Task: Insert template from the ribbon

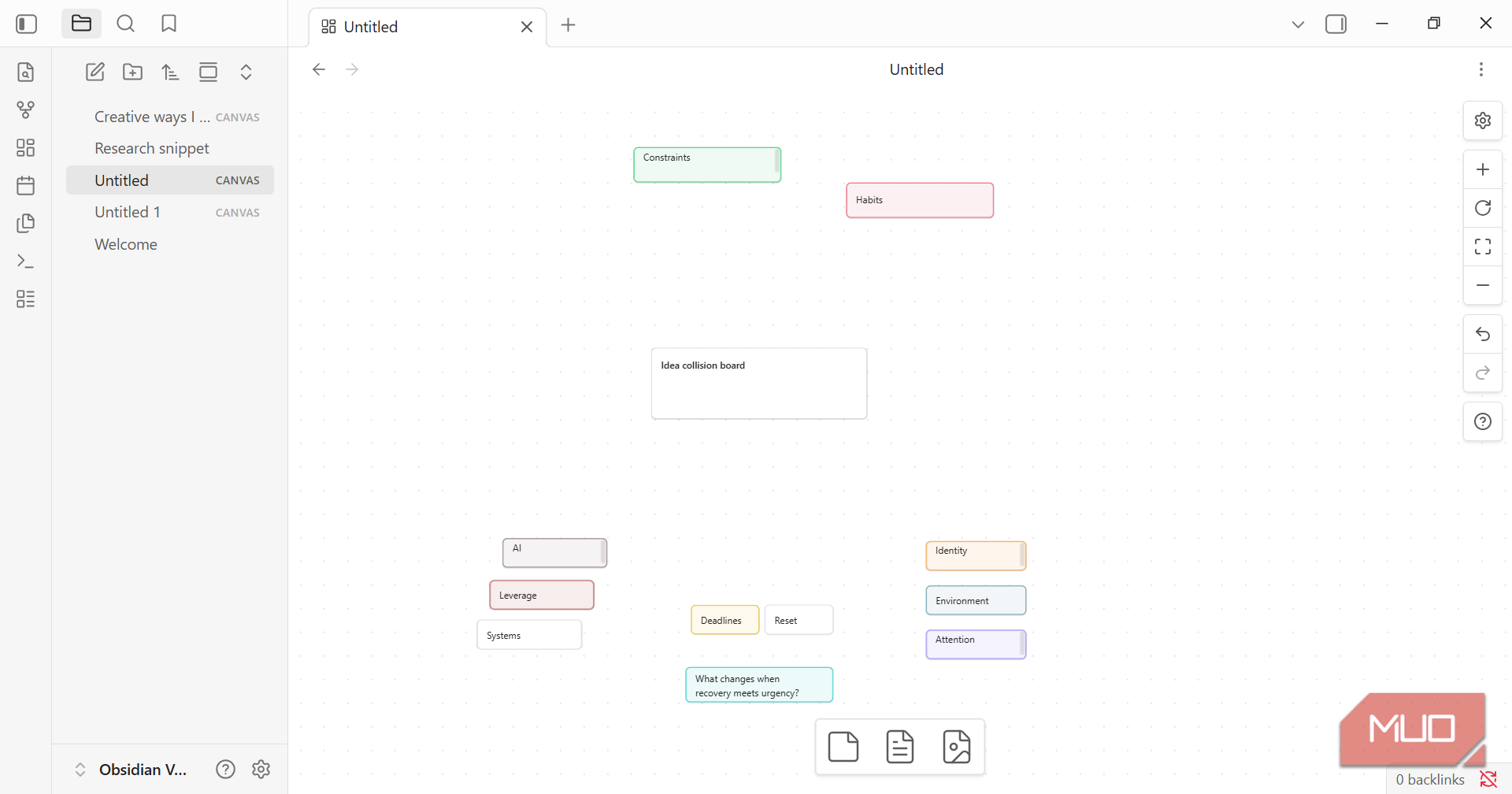Action: (x=25, y=223)
